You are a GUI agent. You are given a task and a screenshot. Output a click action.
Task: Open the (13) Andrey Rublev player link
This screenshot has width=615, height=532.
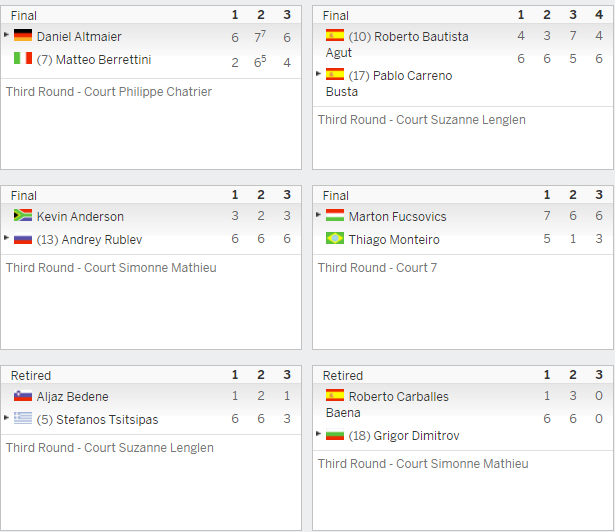(89, 240)
